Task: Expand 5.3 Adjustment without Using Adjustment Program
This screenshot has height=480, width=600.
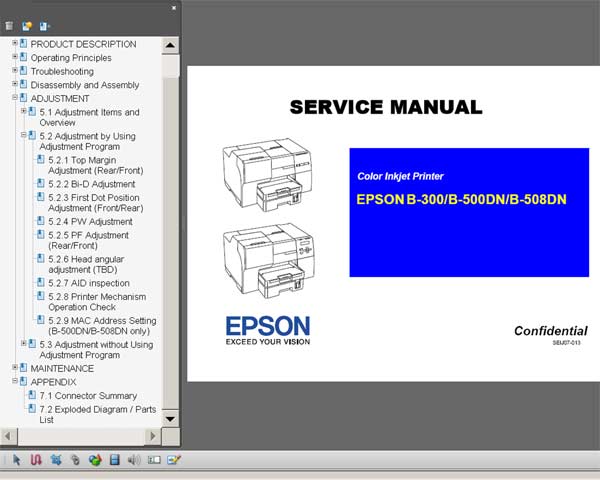Action: click(23, 343)
